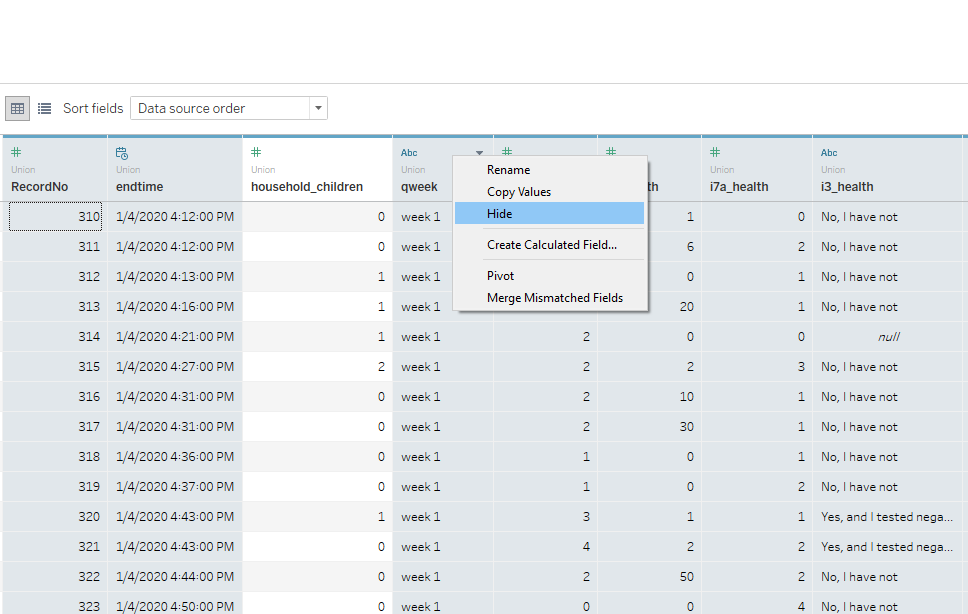Click i3_health Abc data type icon
The height and width of the screenshot is (614, 968).
(829, 153)
